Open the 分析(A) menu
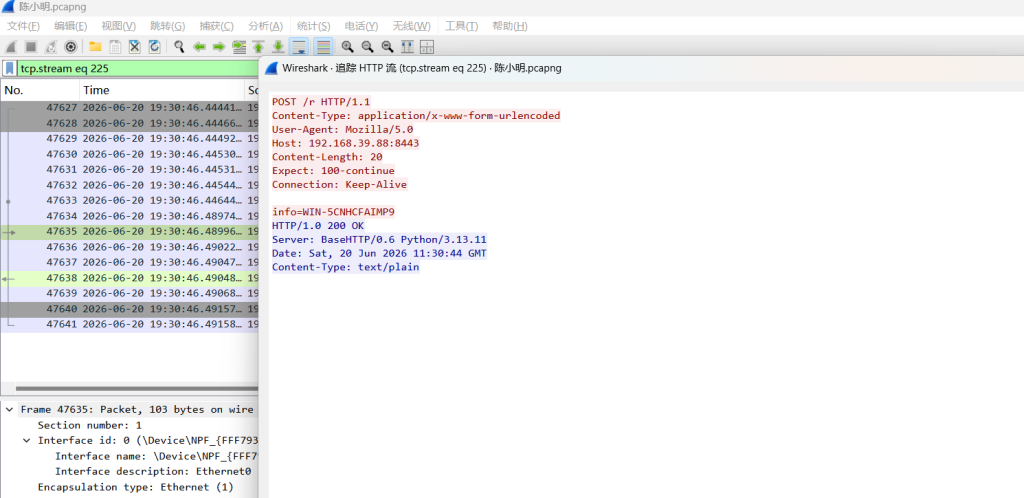 tap(265, 26)
